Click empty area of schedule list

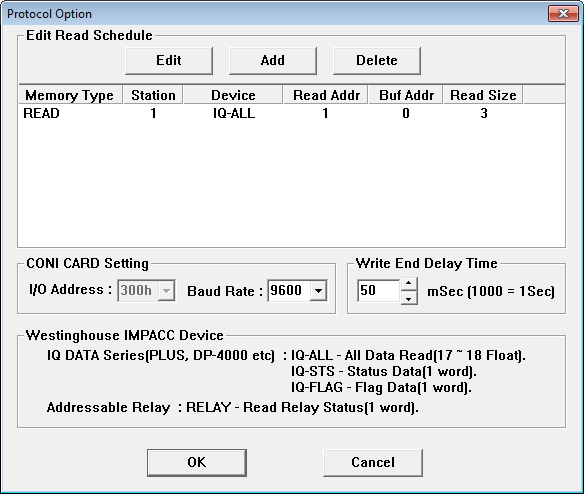click(x=292, y=183)
